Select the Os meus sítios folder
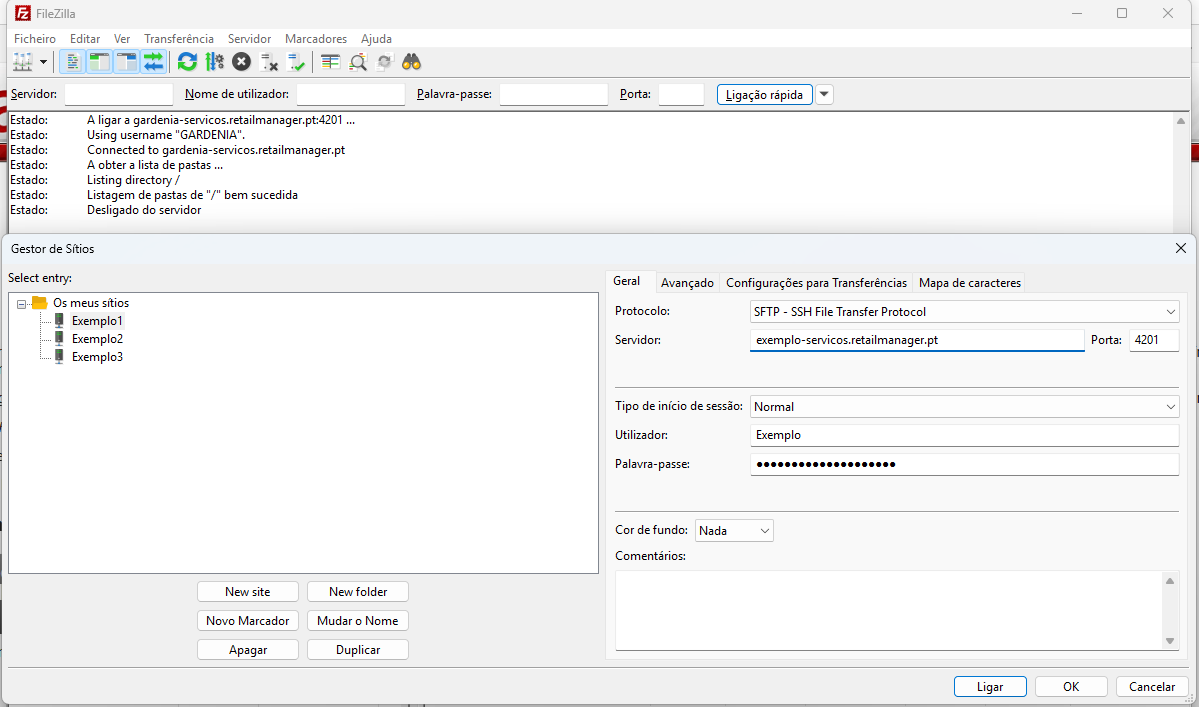Screen dimensions: 1199x707 (x=91, y=303)
